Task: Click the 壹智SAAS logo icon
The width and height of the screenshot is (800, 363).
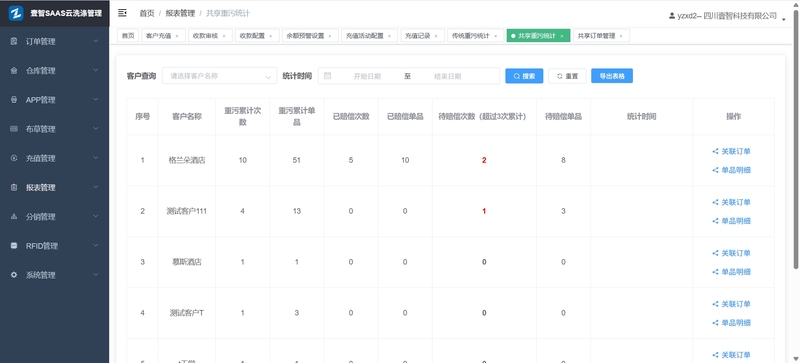Action: [x=16, y=13]
